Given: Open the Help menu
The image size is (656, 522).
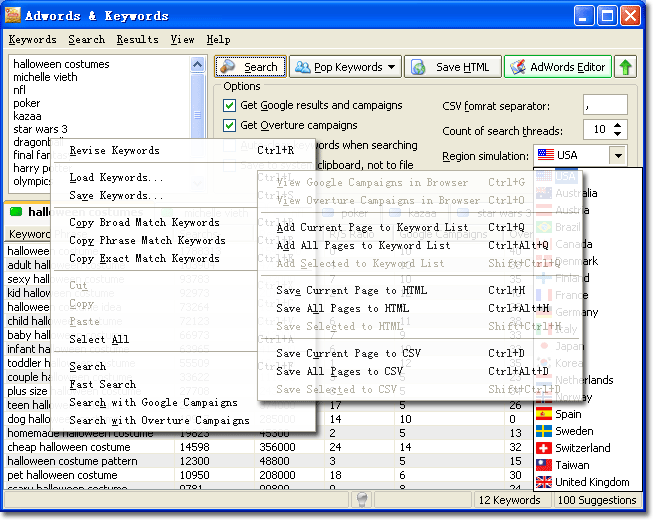Looking at the screenshot, I should [218, 39].
